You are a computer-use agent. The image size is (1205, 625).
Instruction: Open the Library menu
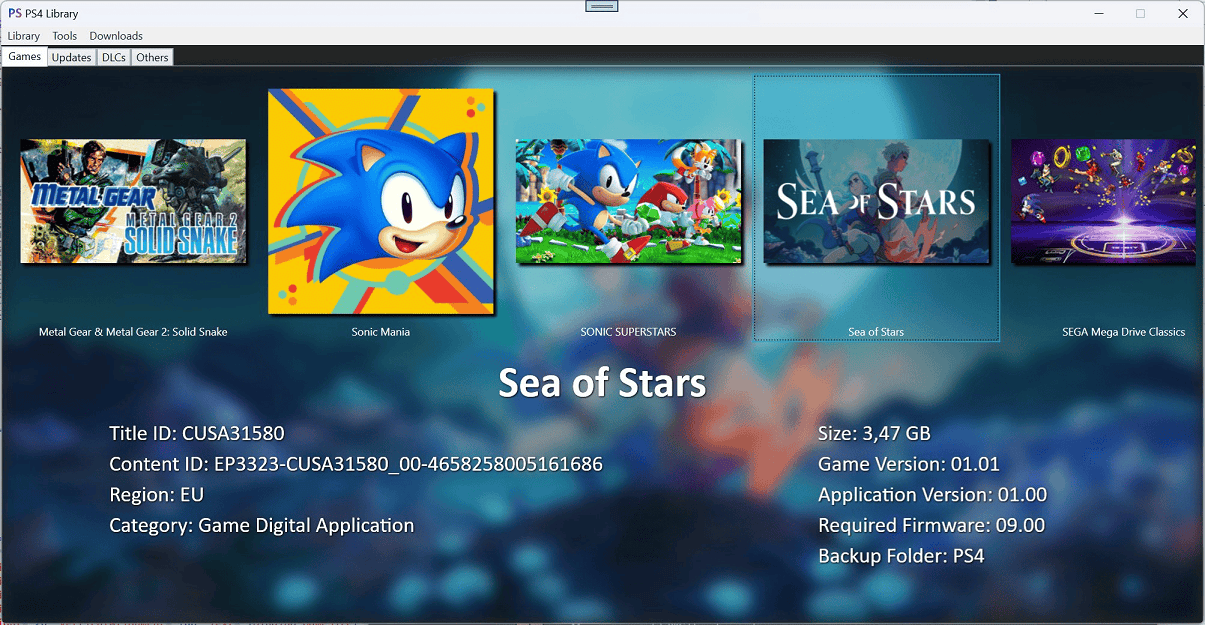coord(24,36)
